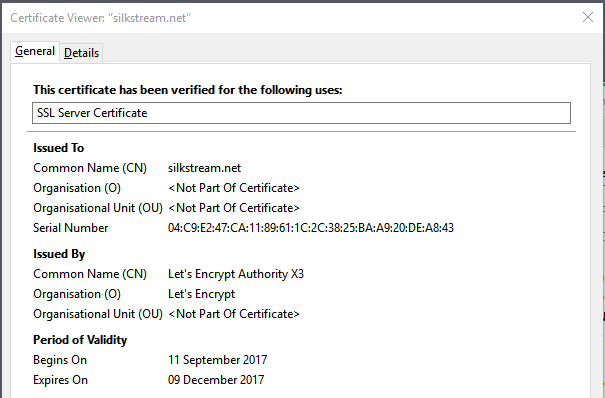Close the Certificate Viewer window
The width and height of the screenshot is (605, 398).
(x=588, y=17)
